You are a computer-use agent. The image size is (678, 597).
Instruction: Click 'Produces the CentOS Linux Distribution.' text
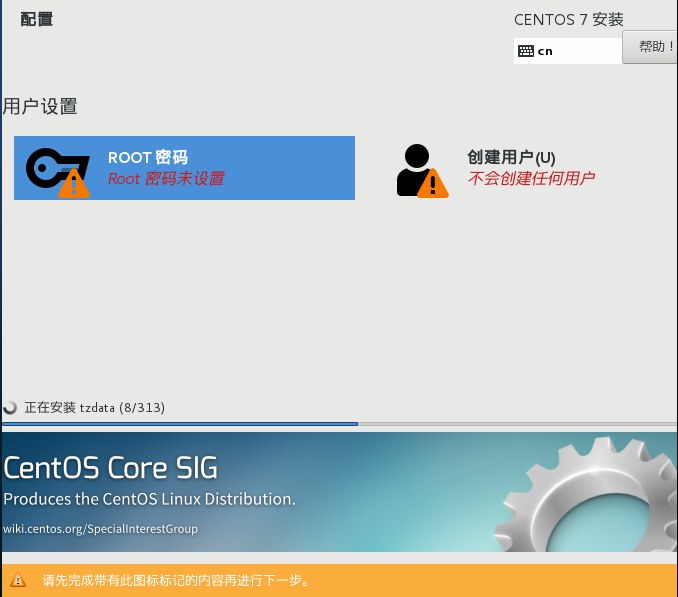pyautogui.click(x=150, y=499)
